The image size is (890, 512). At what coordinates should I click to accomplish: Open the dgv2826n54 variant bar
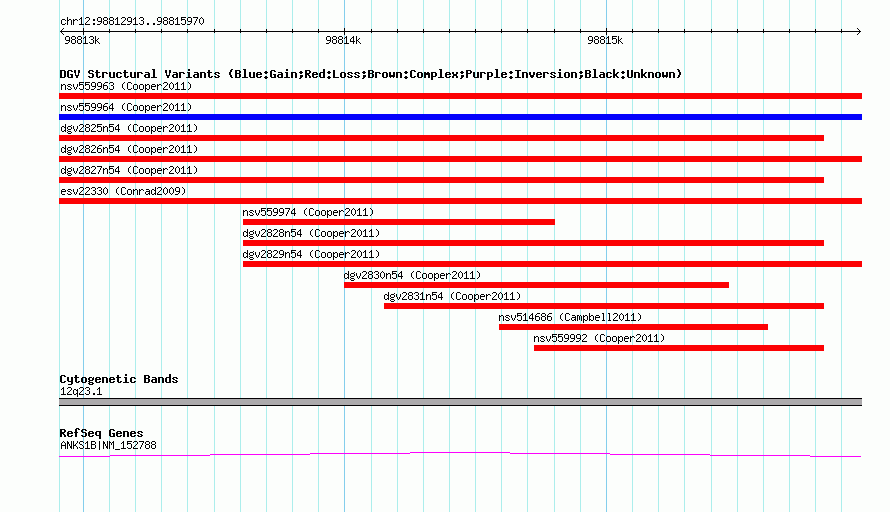point(460,159)
